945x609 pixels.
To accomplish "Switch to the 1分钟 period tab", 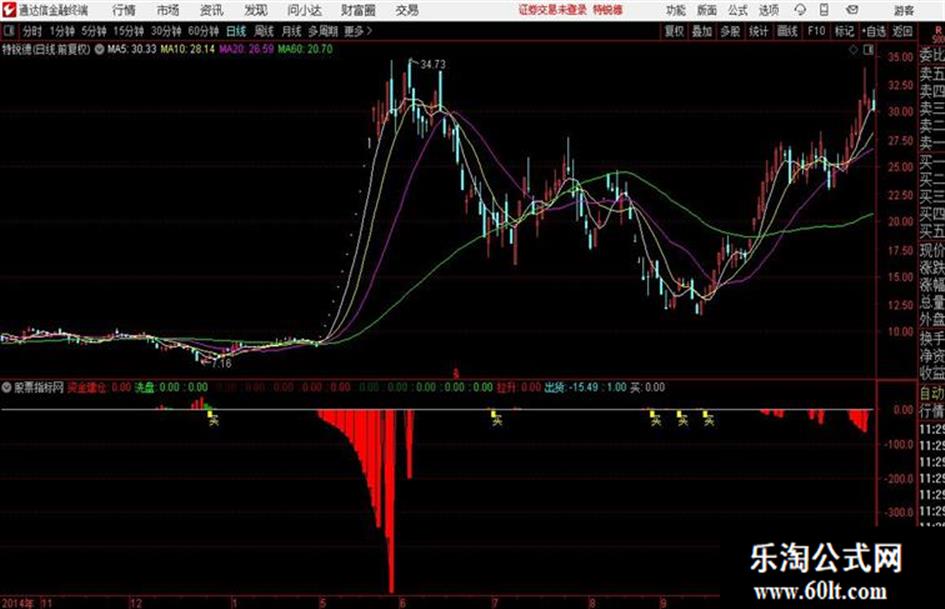I will (61, 31).
